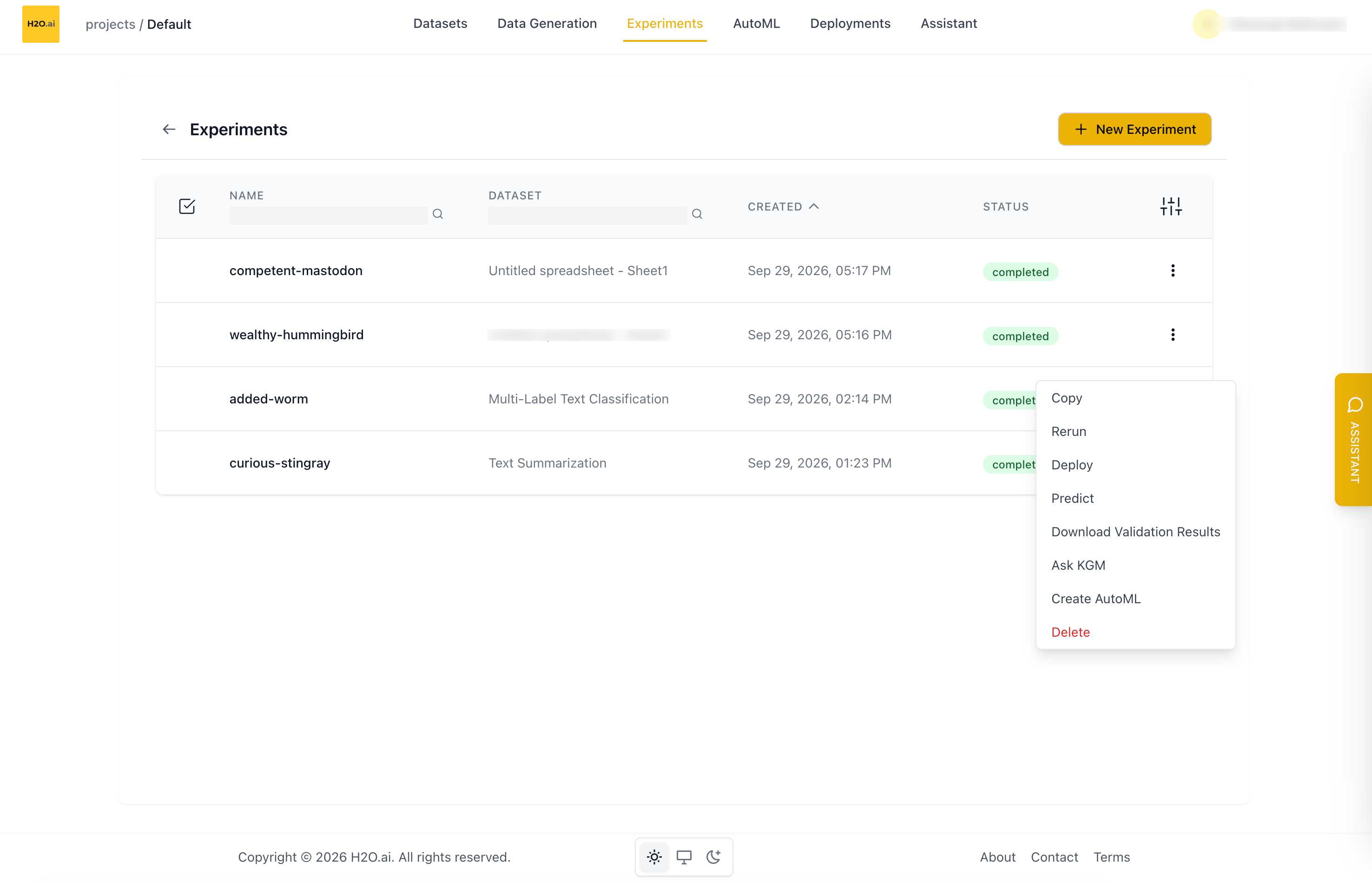Open the Experiments tab

pyautogui.click(x=665, y=24)
